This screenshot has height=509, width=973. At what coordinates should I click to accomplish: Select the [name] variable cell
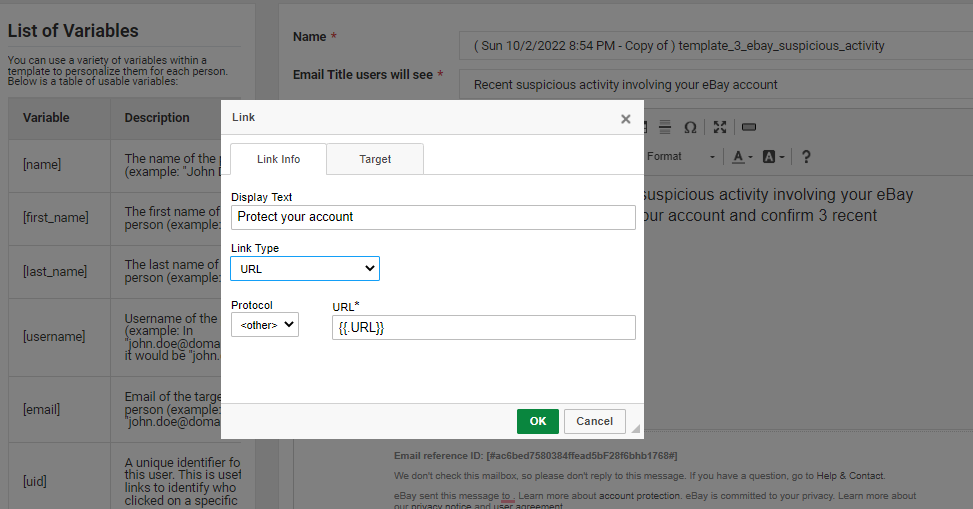click(60, 165)
